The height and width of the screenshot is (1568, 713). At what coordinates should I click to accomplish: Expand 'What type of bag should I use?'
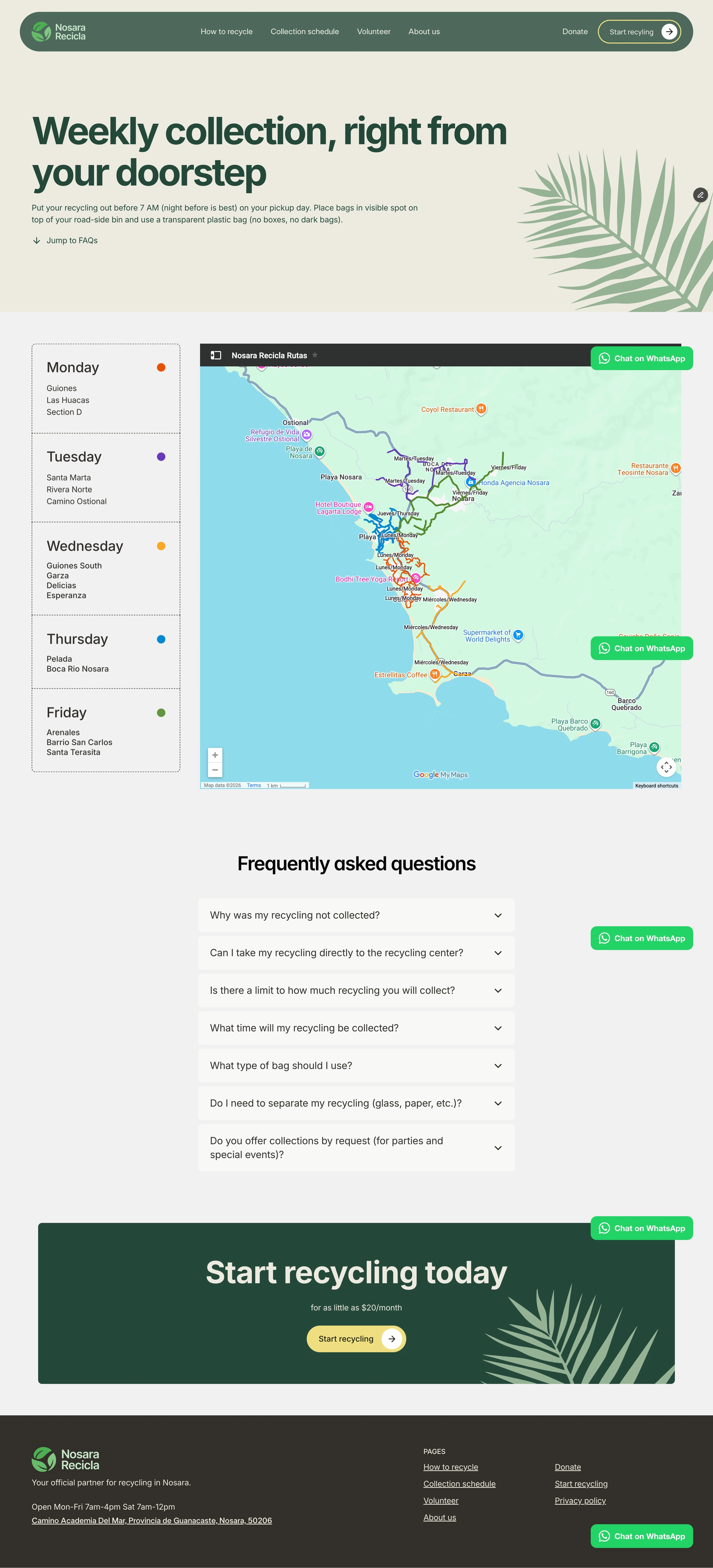click(356, 1065)
